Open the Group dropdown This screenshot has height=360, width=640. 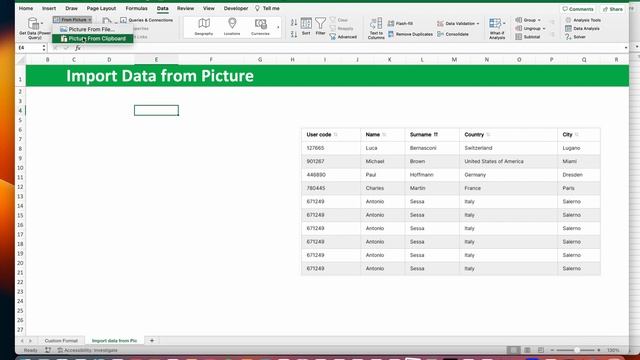(x=528, y=20)
